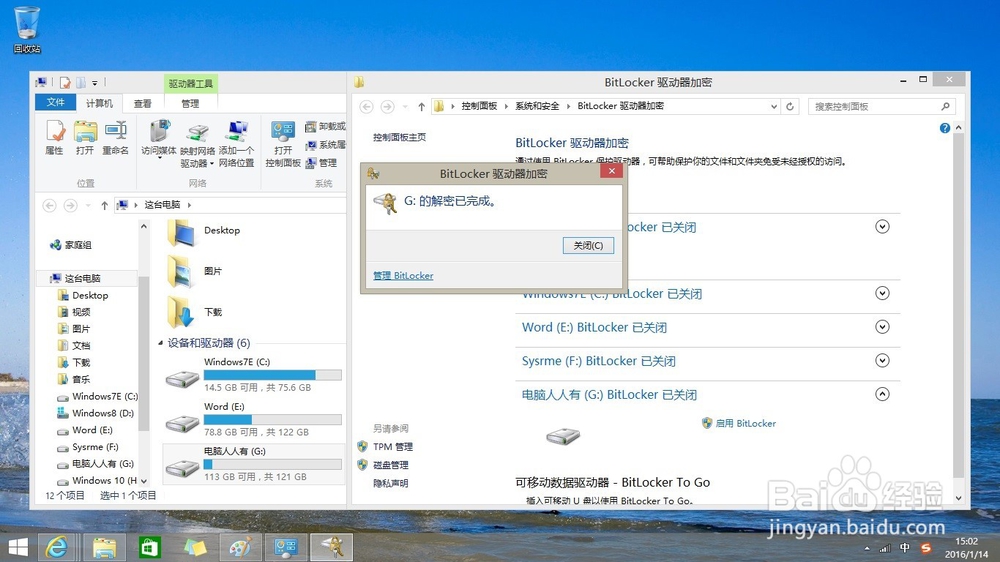1000x562 pixels.
Task: Select the 电脑人人有 (G:) drive in file list
Action: pyautogui.click(x=253, y=464)
